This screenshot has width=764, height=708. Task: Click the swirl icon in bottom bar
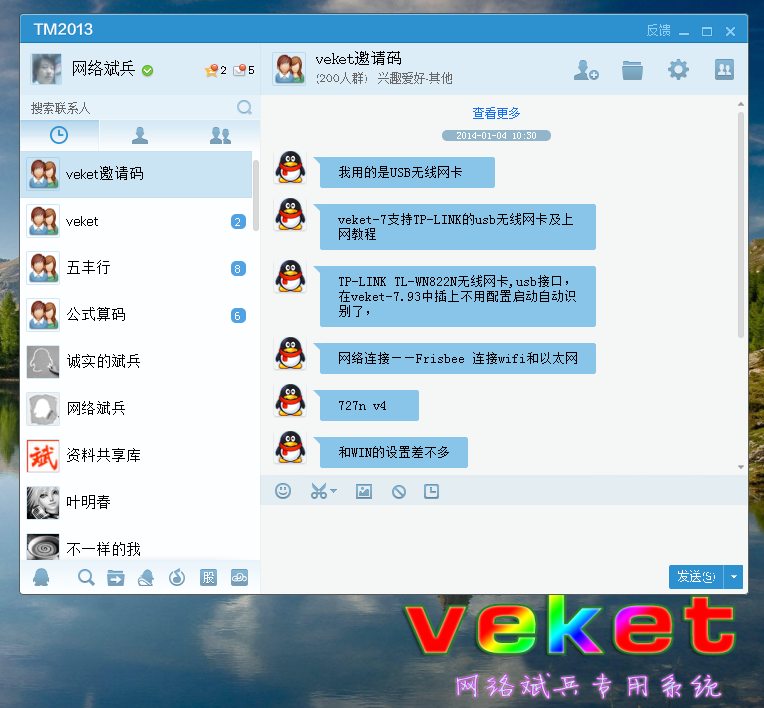177,577
